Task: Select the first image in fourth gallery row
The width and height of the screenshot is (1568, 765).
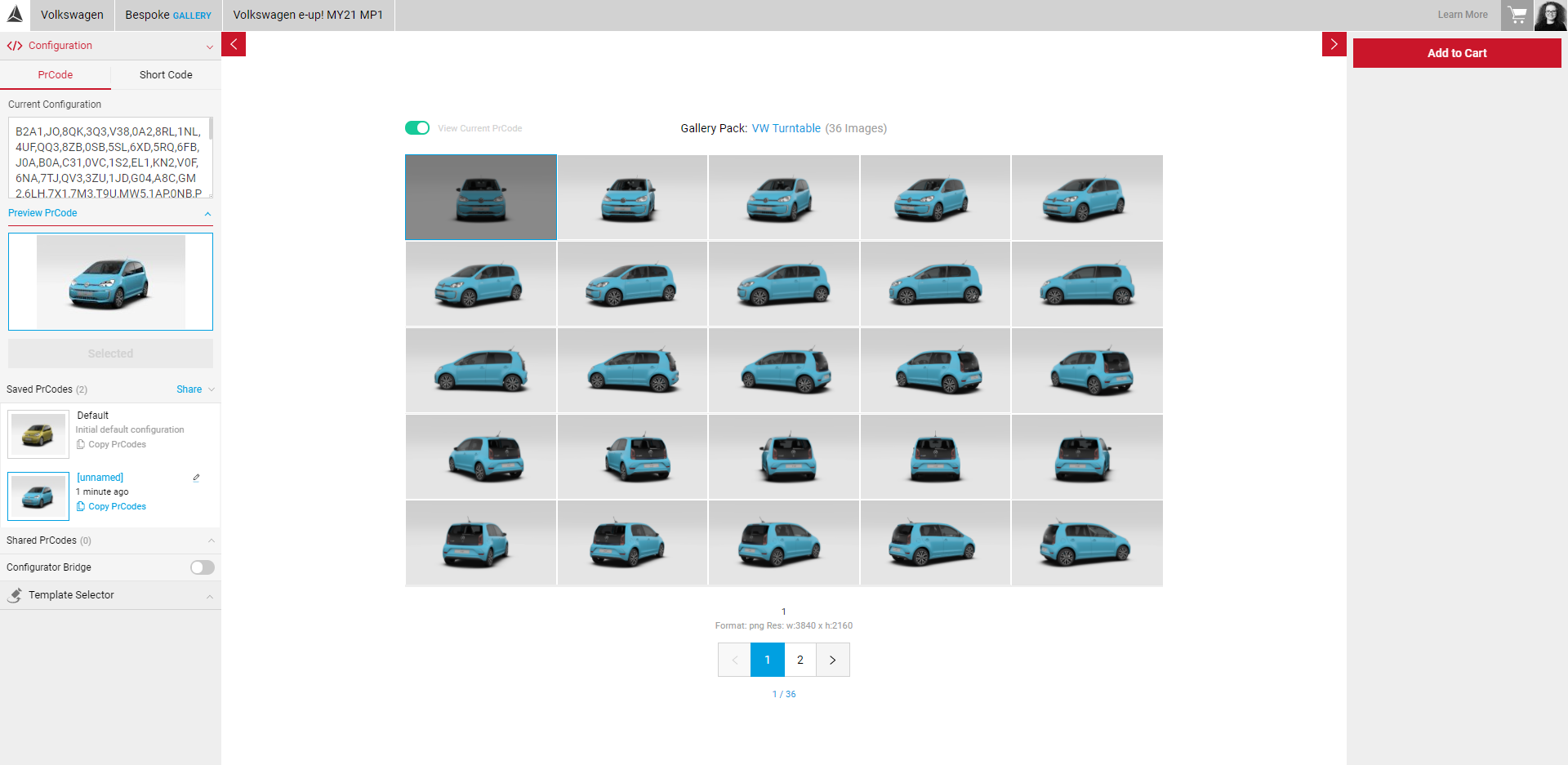Action: tap(481, 456)
